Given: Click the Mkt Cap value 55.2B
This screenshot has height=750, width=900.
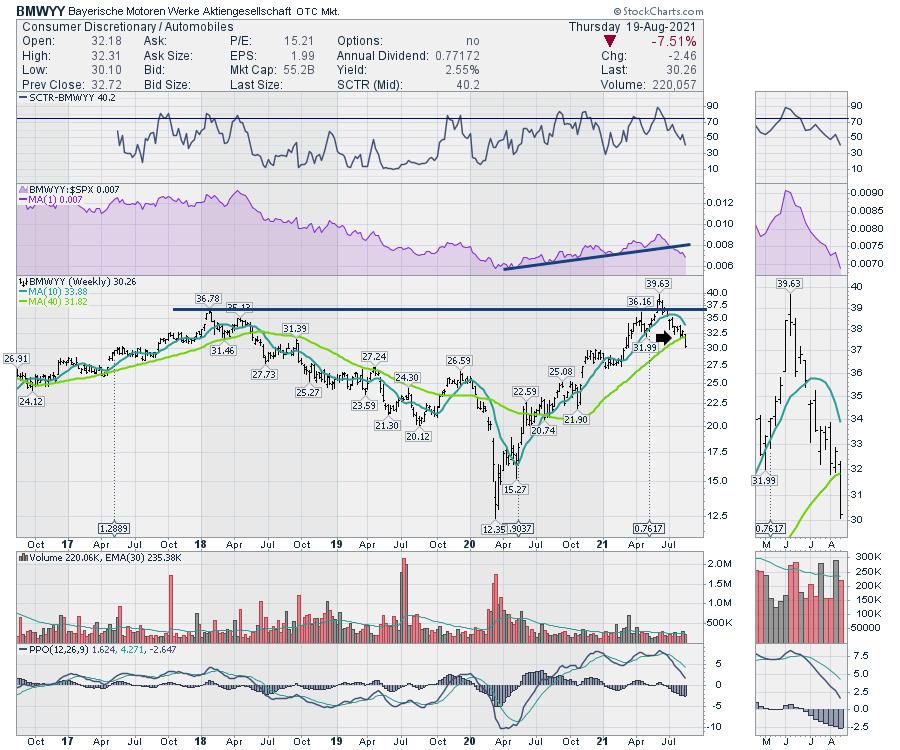Looking at the screenshot, I should click(x=299, y=70).
